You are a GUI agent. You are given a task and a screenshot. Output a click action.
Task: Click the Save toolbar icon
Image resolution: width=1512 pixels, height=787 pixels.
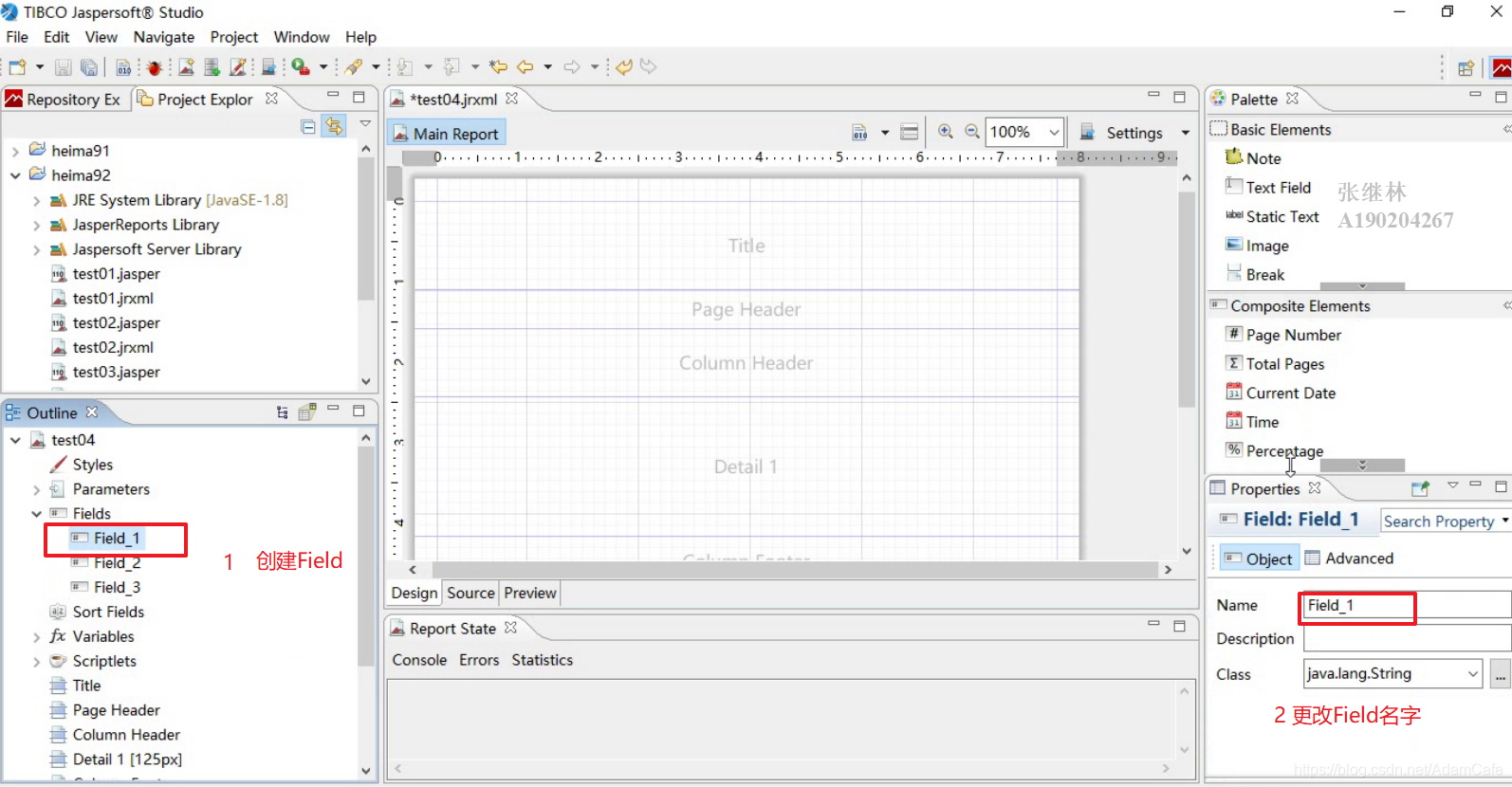click(63, 67)
